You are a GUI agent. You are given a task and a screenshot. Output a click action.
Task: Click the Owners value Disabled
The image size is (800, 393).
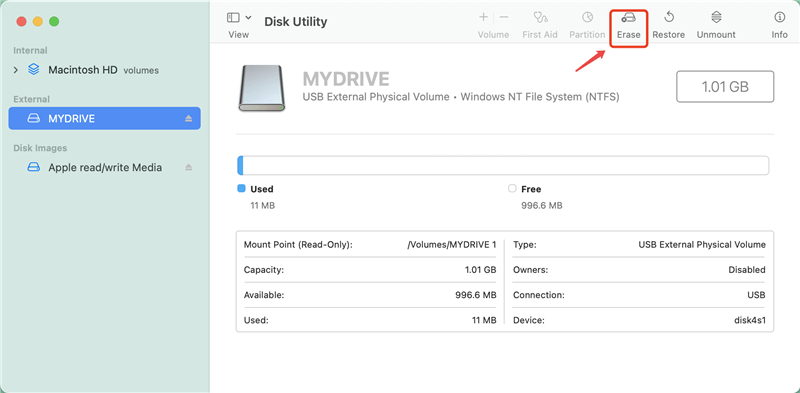(747, 270)
